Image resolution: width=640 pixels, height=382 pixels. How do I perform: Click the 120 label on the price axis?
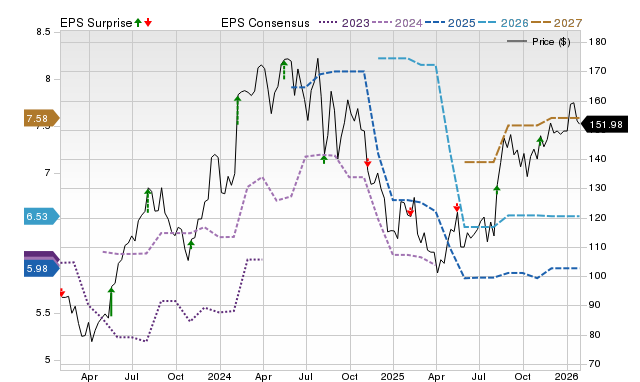[x=598, y=218]
